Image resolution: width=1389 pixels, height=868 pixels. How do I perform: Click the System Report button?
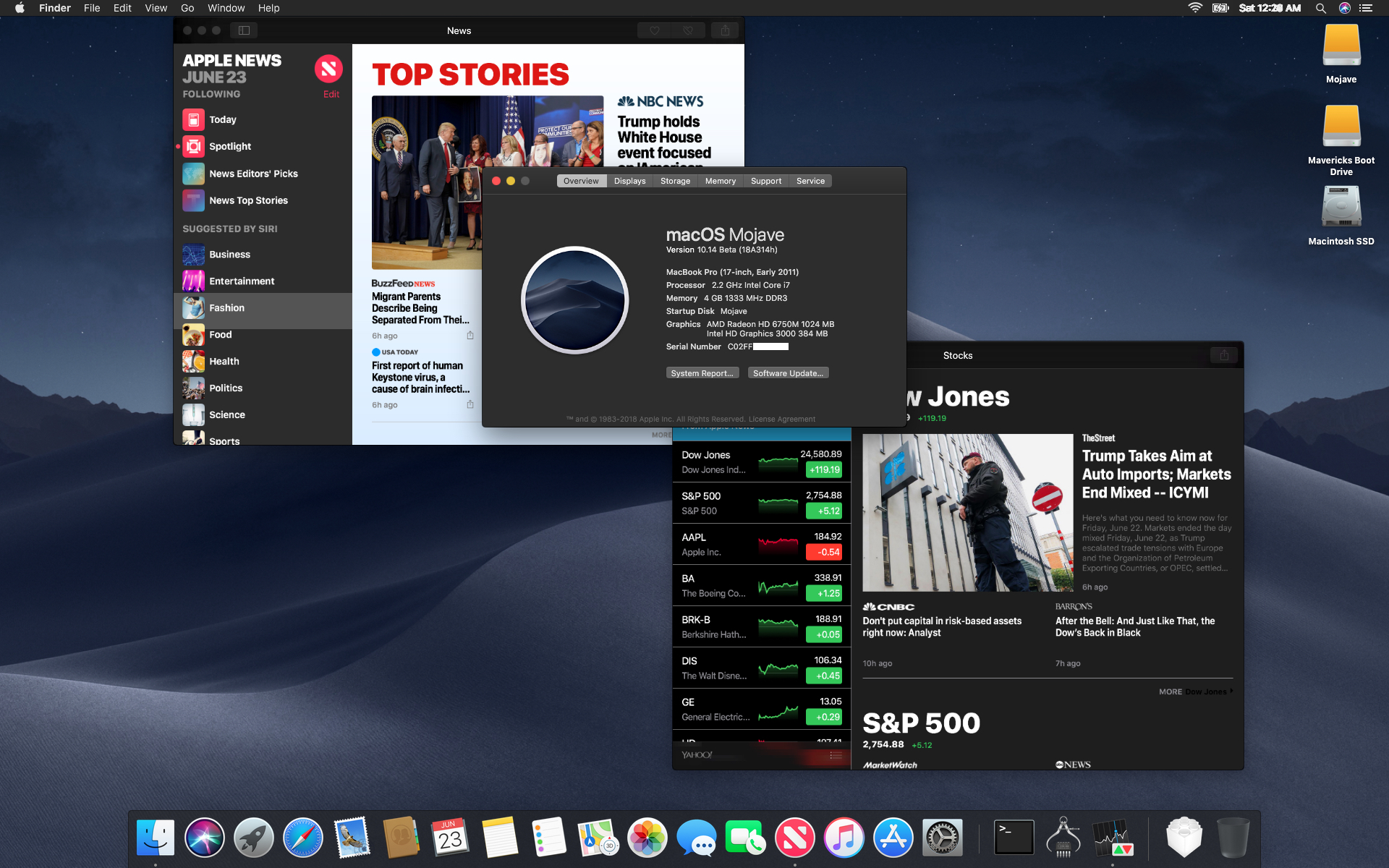click(702, 373)
